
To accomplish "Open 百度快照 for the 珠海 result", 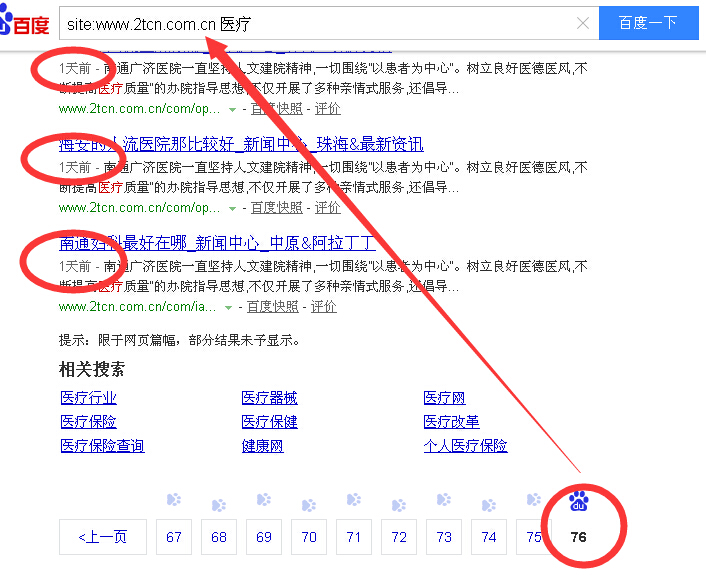I will (x=276, y=208).
